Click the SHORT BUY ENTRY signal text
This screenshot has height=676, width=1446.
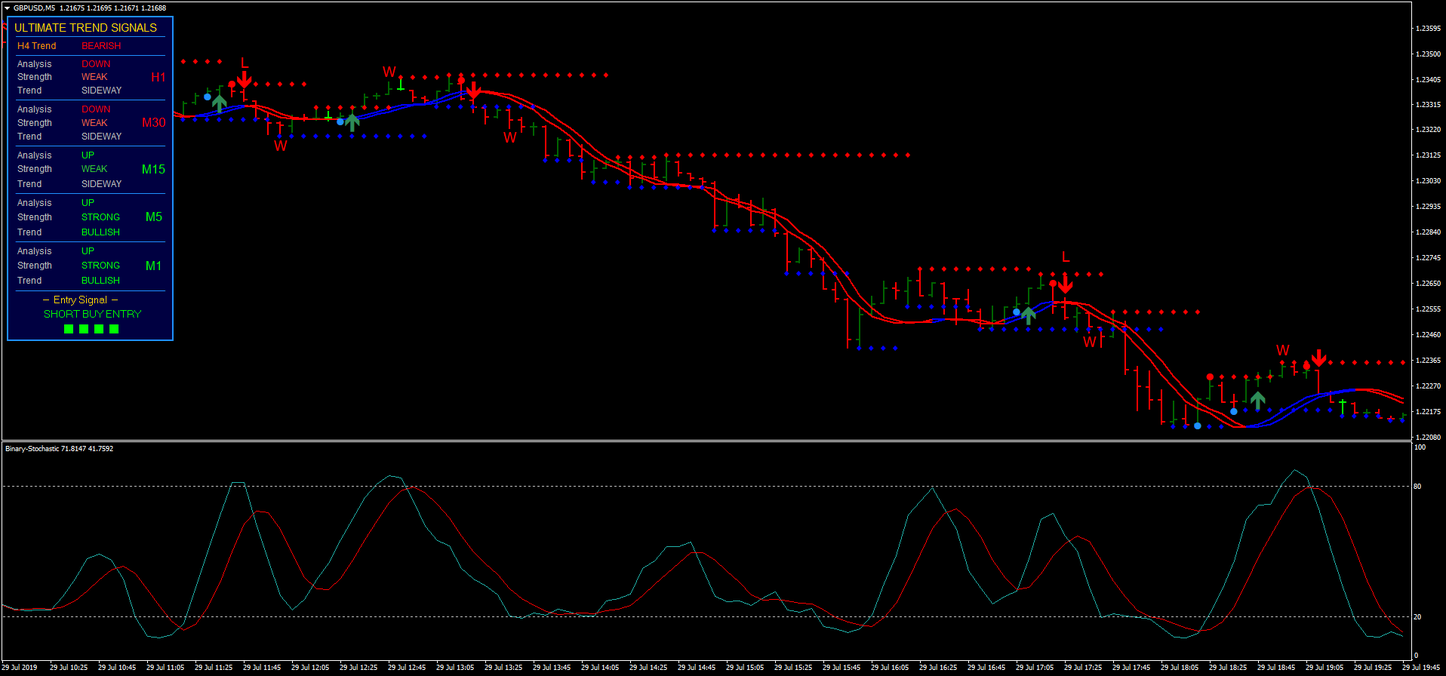tap(92, 314)
